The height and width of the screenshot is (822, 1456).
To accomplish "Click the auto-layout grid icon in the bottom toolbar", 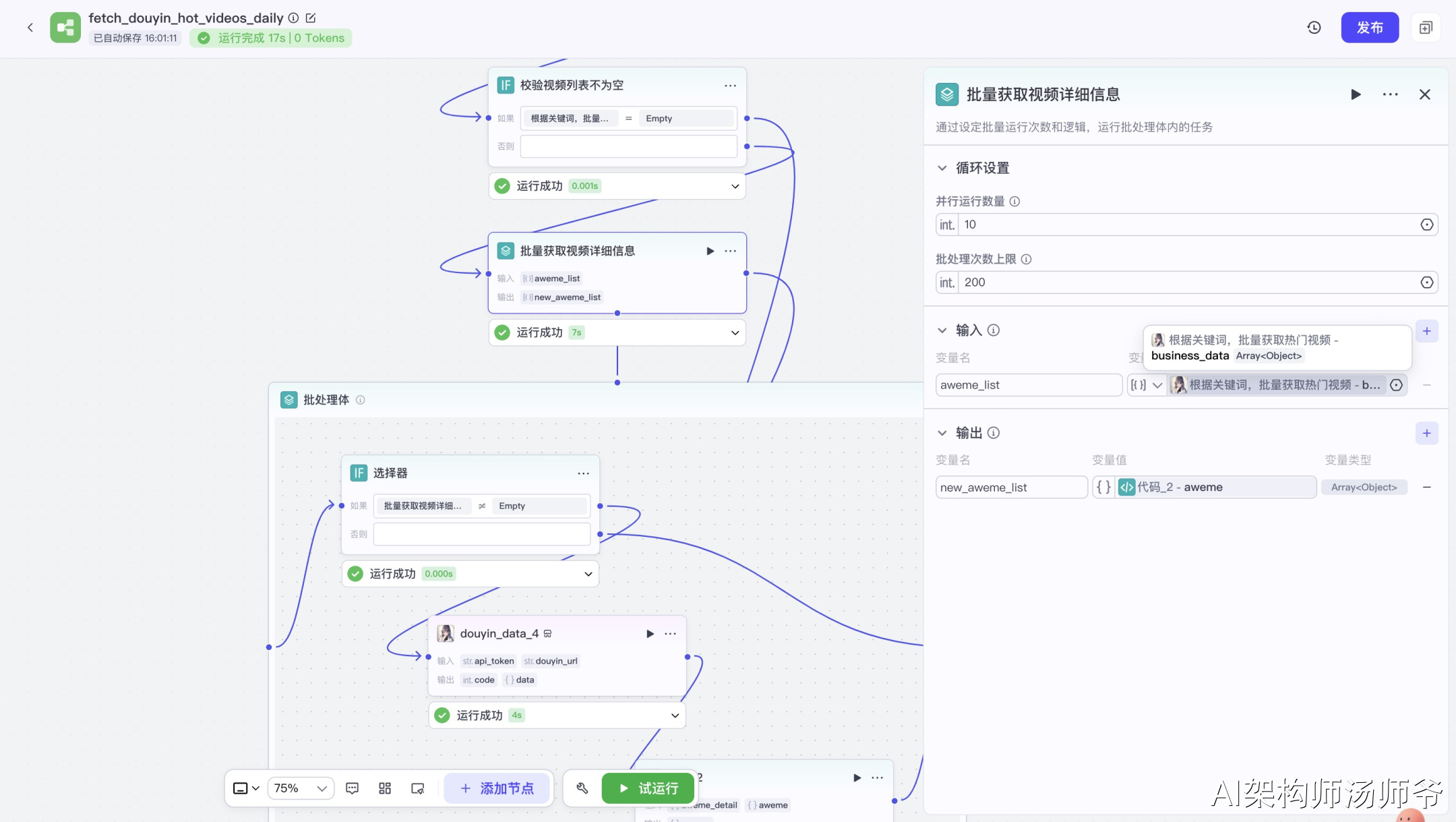I will point(385,788).
